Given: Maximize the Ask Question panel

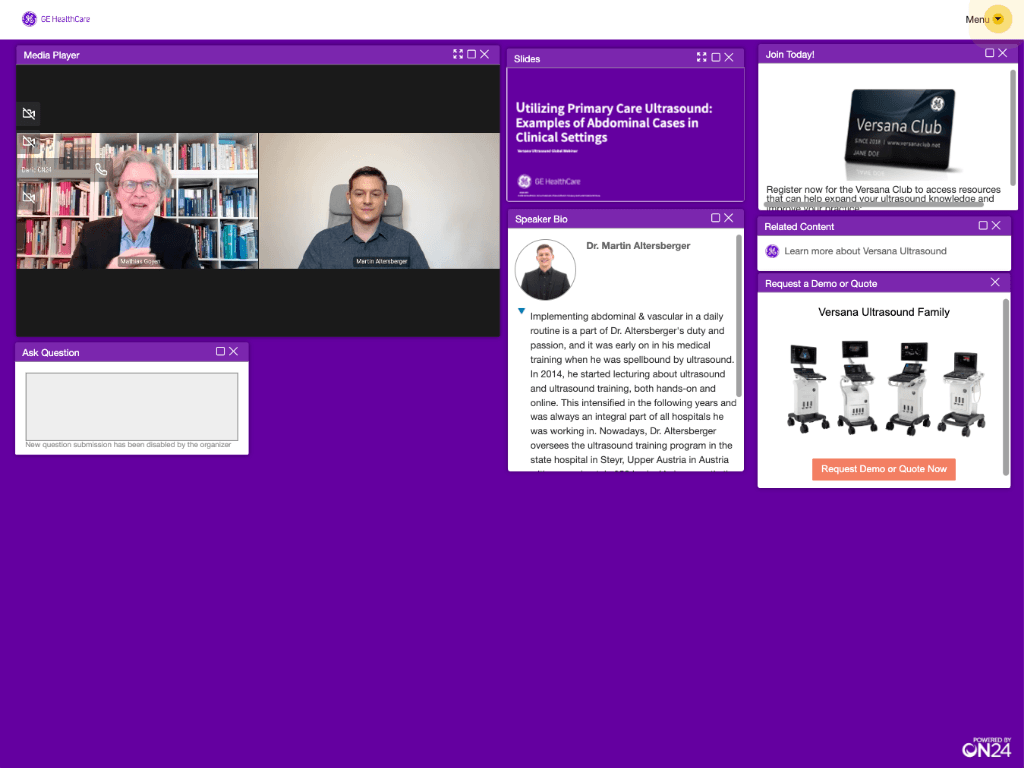Looking at the screenshot, I should (x=220, y=352).
